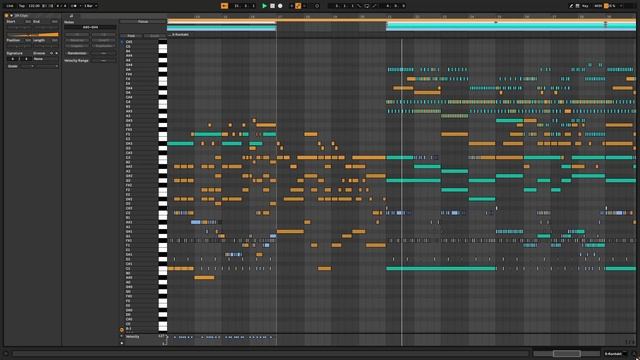Click the orange icon below the piano roll

pyautogui.click(x=122, y=329)
